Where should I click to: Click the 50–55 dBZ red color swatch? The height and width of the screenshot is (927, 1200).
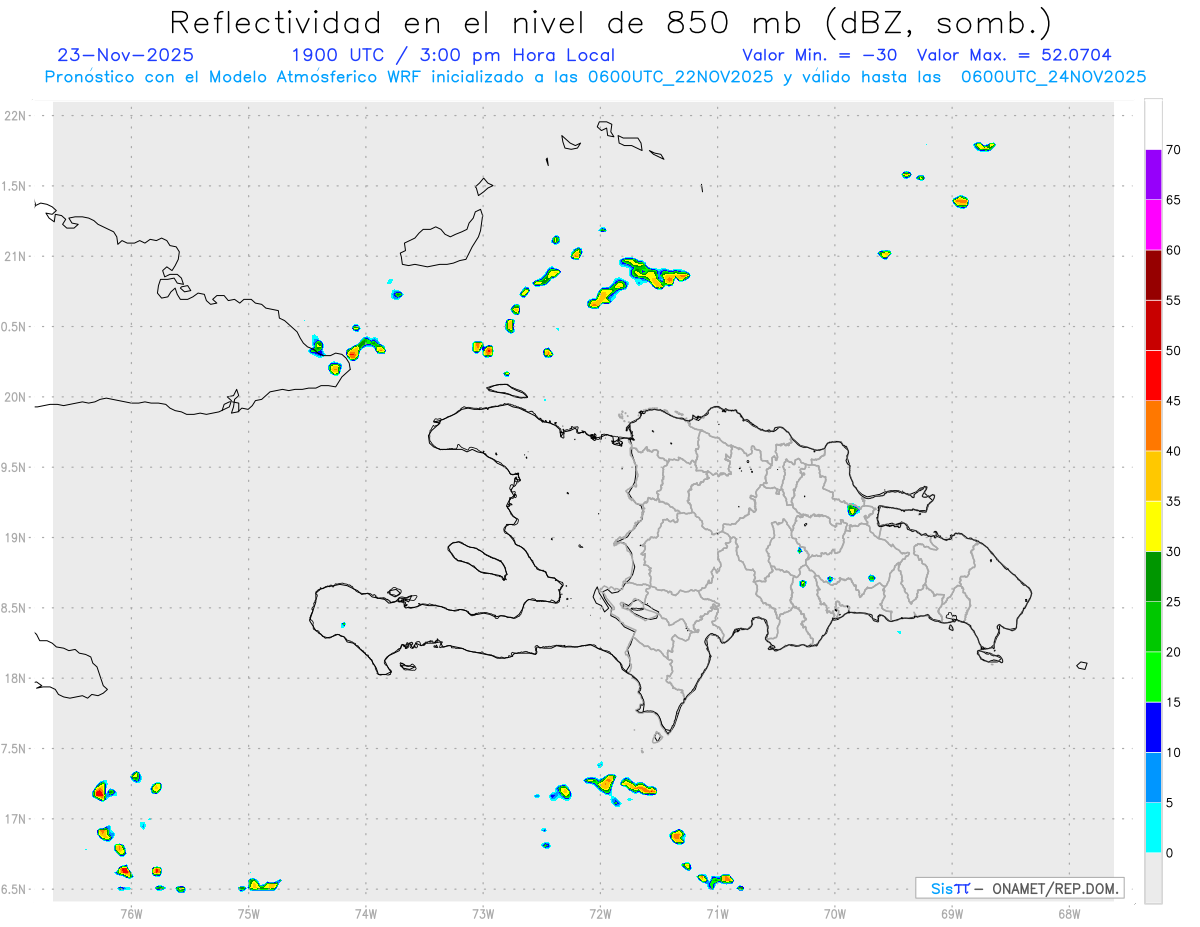point(1153,325)
